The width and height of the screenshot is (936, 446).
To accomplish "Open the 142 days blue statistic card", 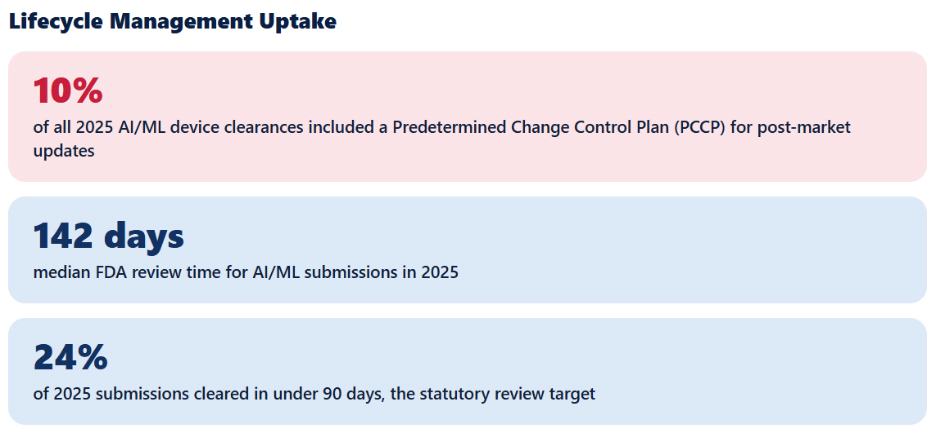I will pyautogui.click(x=467, y=250).
